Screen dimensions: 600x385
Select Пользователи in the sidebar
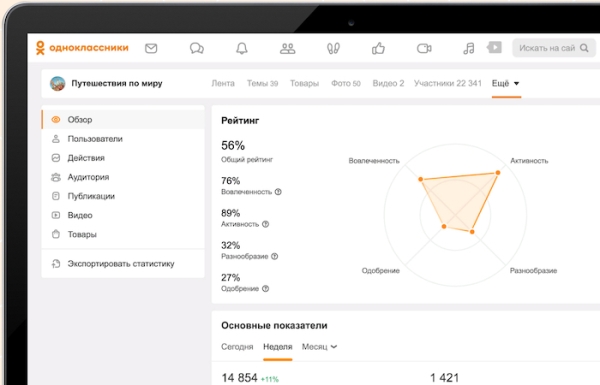(x=123, y=139)
